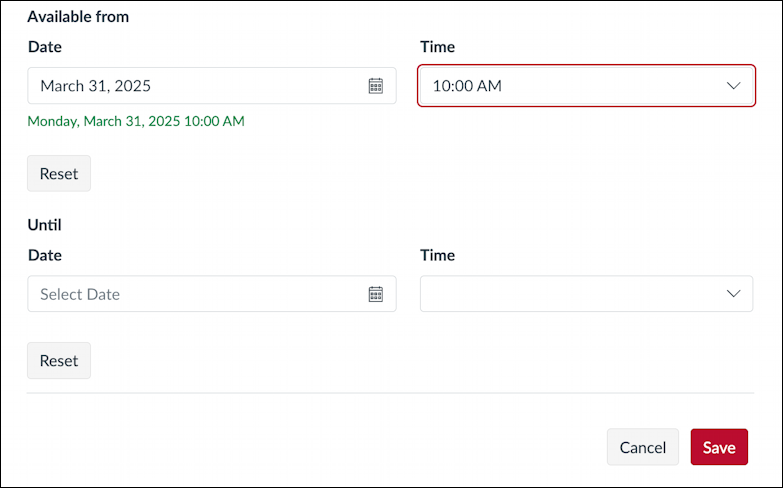Click the Time label in the Until section

[x=437, y=255]
